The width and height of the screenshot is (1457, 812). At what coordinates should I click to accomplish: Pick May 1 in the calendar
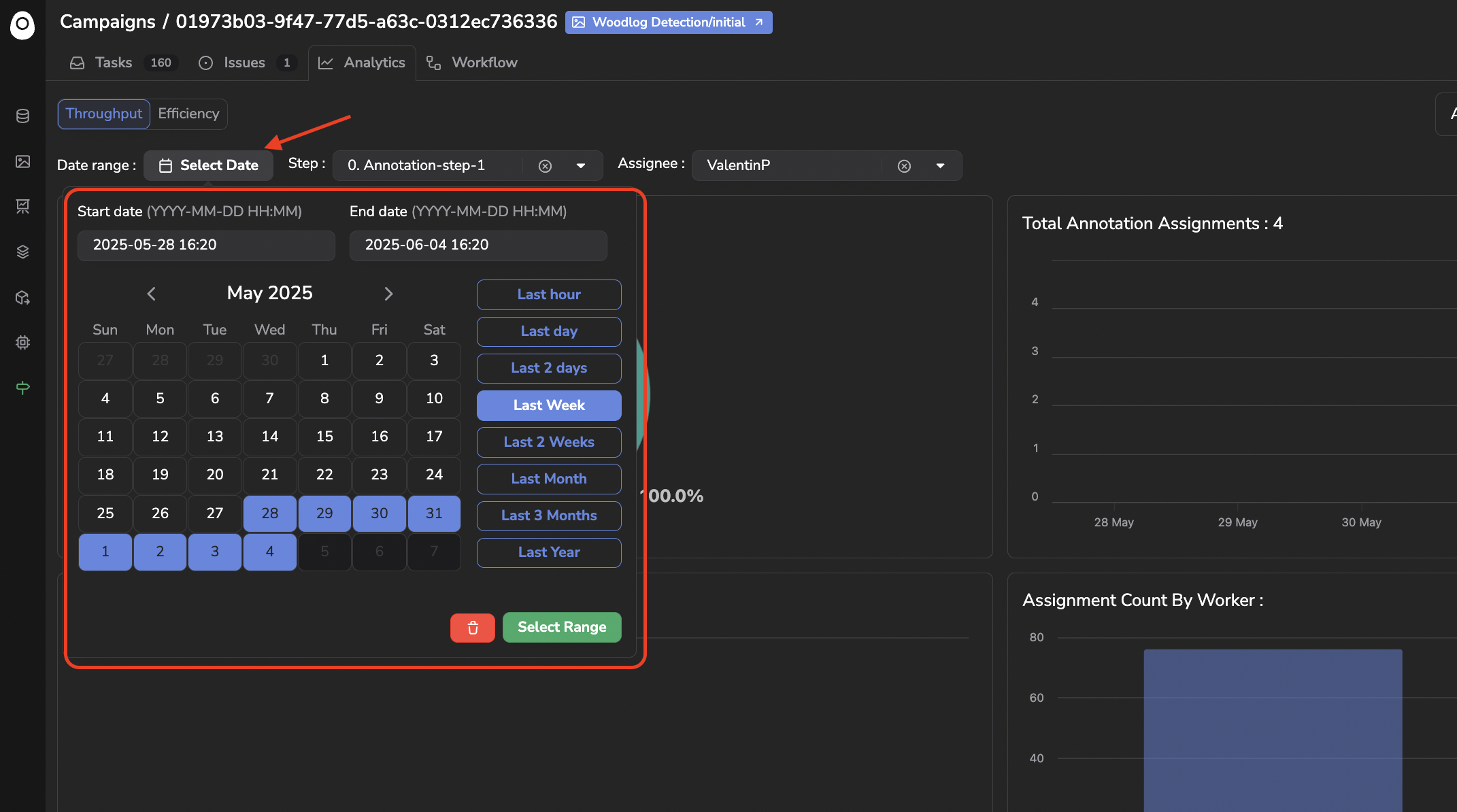point(324,360)
